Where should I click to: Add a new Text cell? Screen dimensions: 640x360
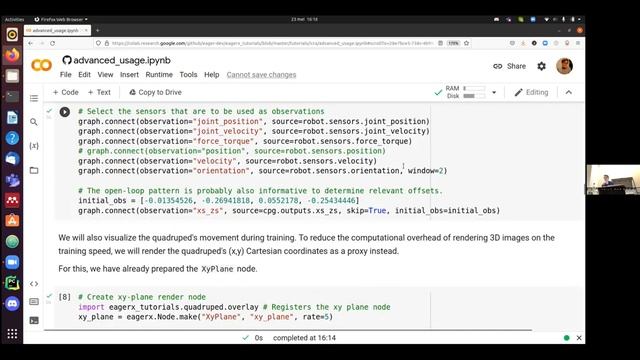pyautogui.click(x=99, y=93)
